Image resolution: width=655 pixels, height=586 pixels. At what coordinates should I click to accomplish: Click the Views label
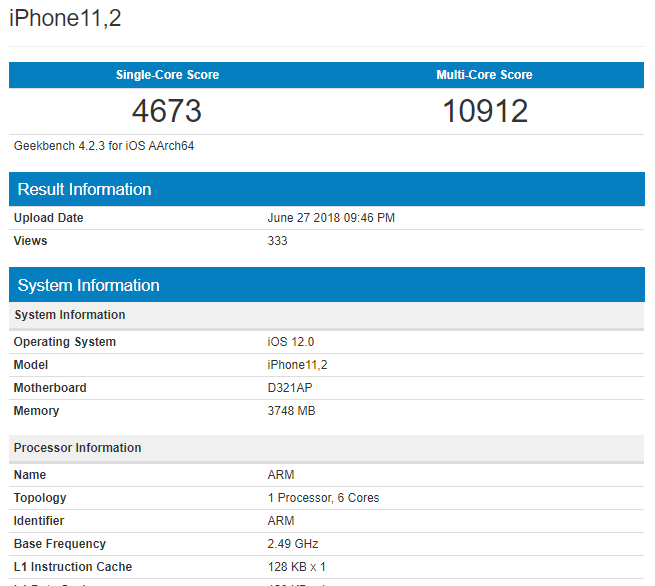[x=30, y=241]
